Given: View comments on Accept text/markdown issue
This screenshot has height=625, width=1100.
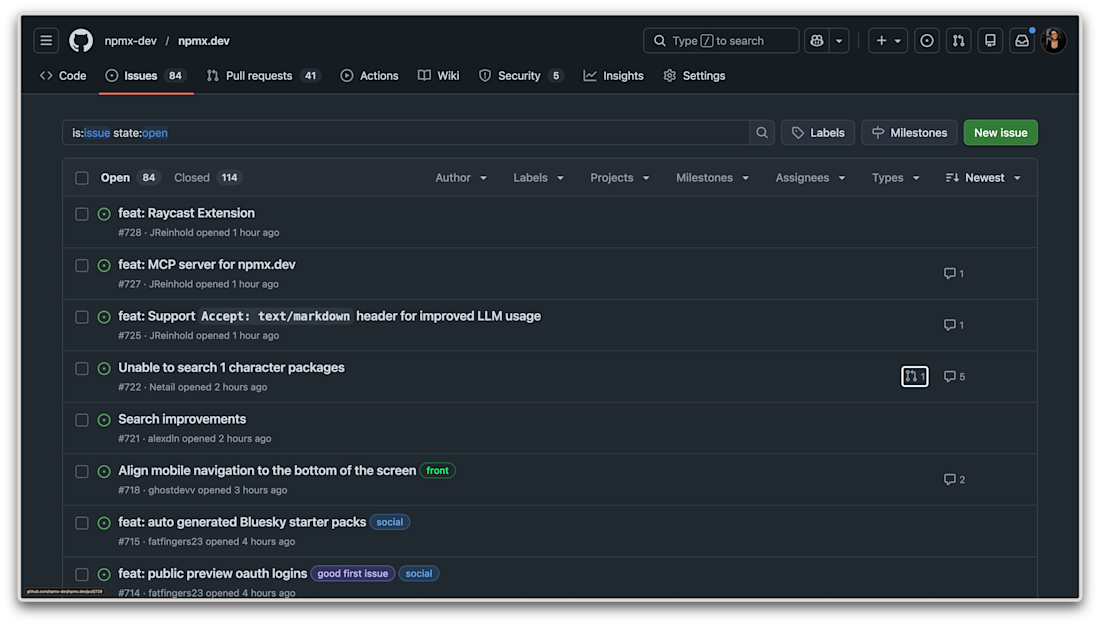Looking at the screenshot, I should click(954, 325).
